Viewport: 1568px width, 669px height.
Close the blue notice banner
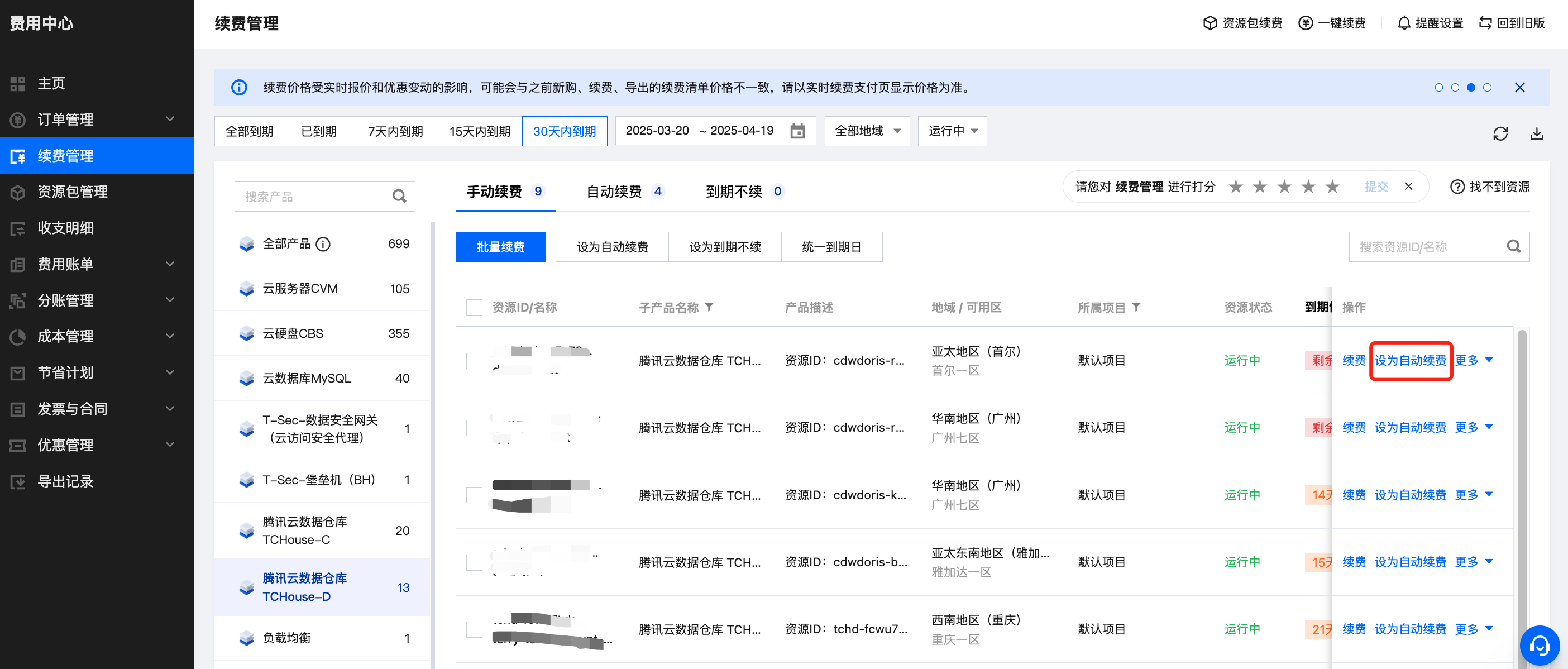coord(1519,88)
